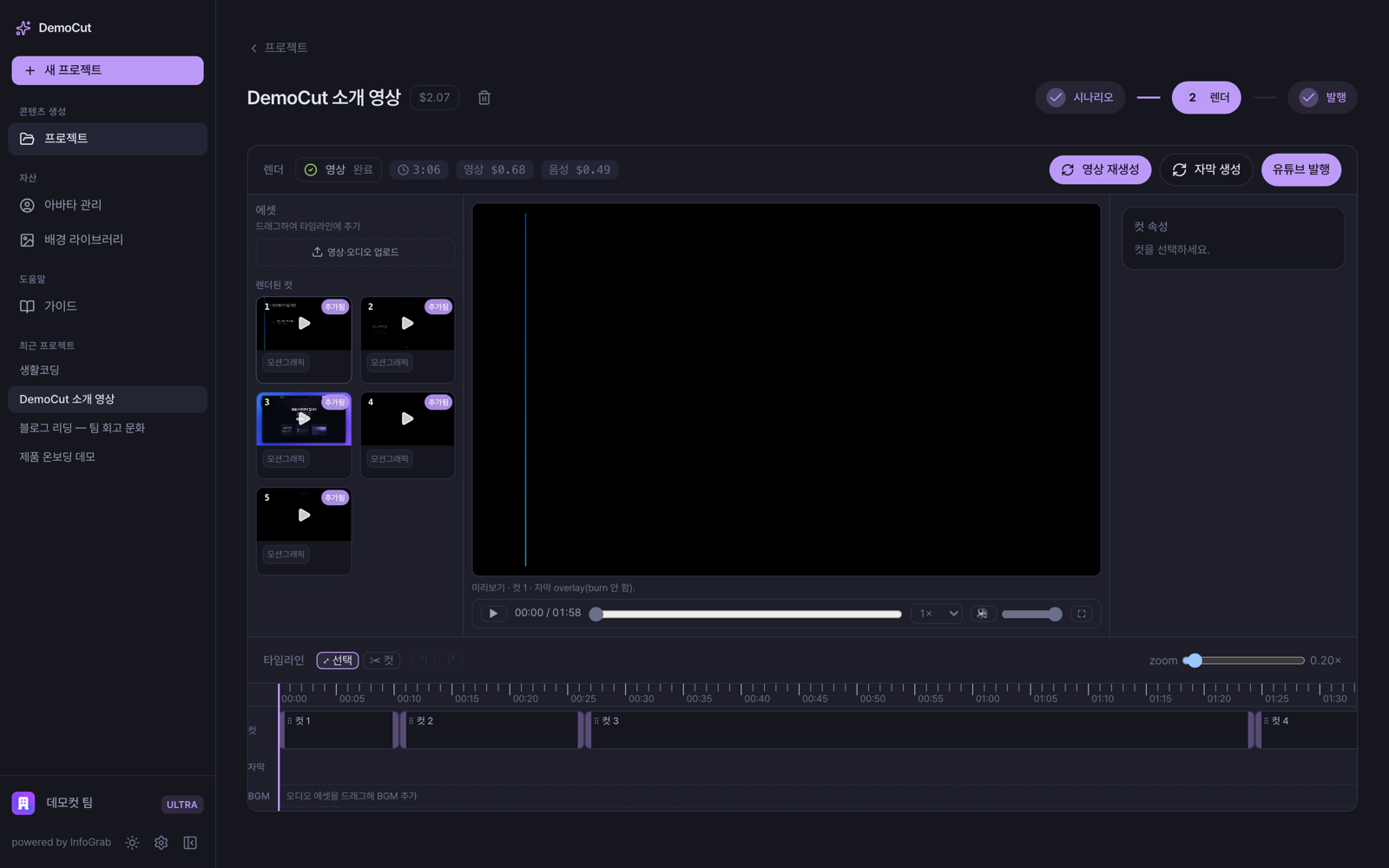Screen dimensions: 1389x868
Task: Click the green 영상 완료 check icon
Action: coord(311,170)
